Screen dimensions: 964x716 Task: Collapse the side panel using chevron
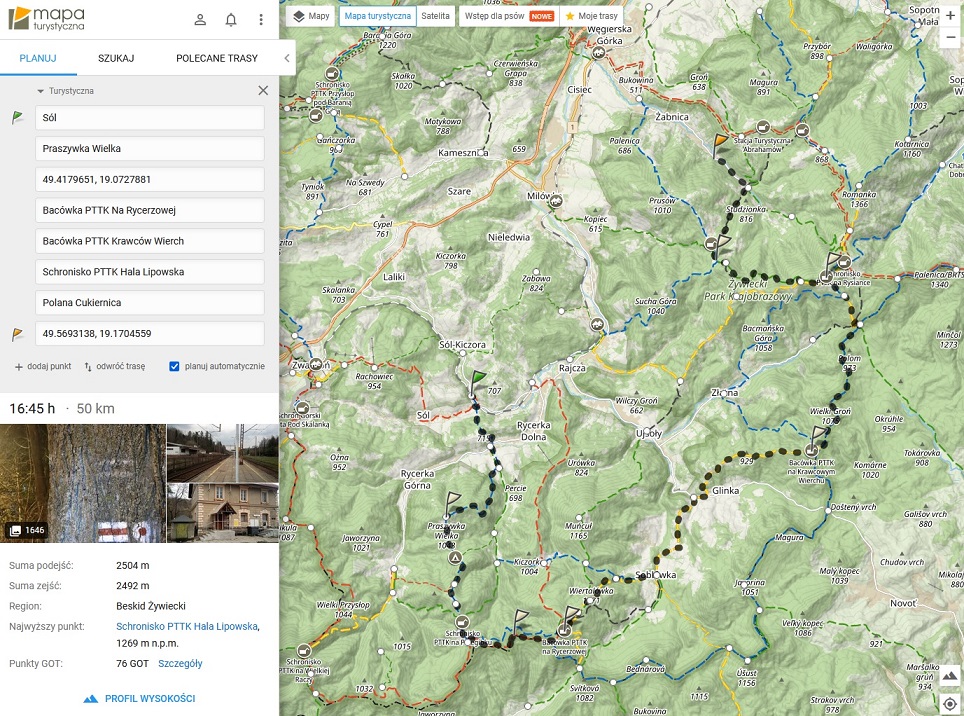287,58
